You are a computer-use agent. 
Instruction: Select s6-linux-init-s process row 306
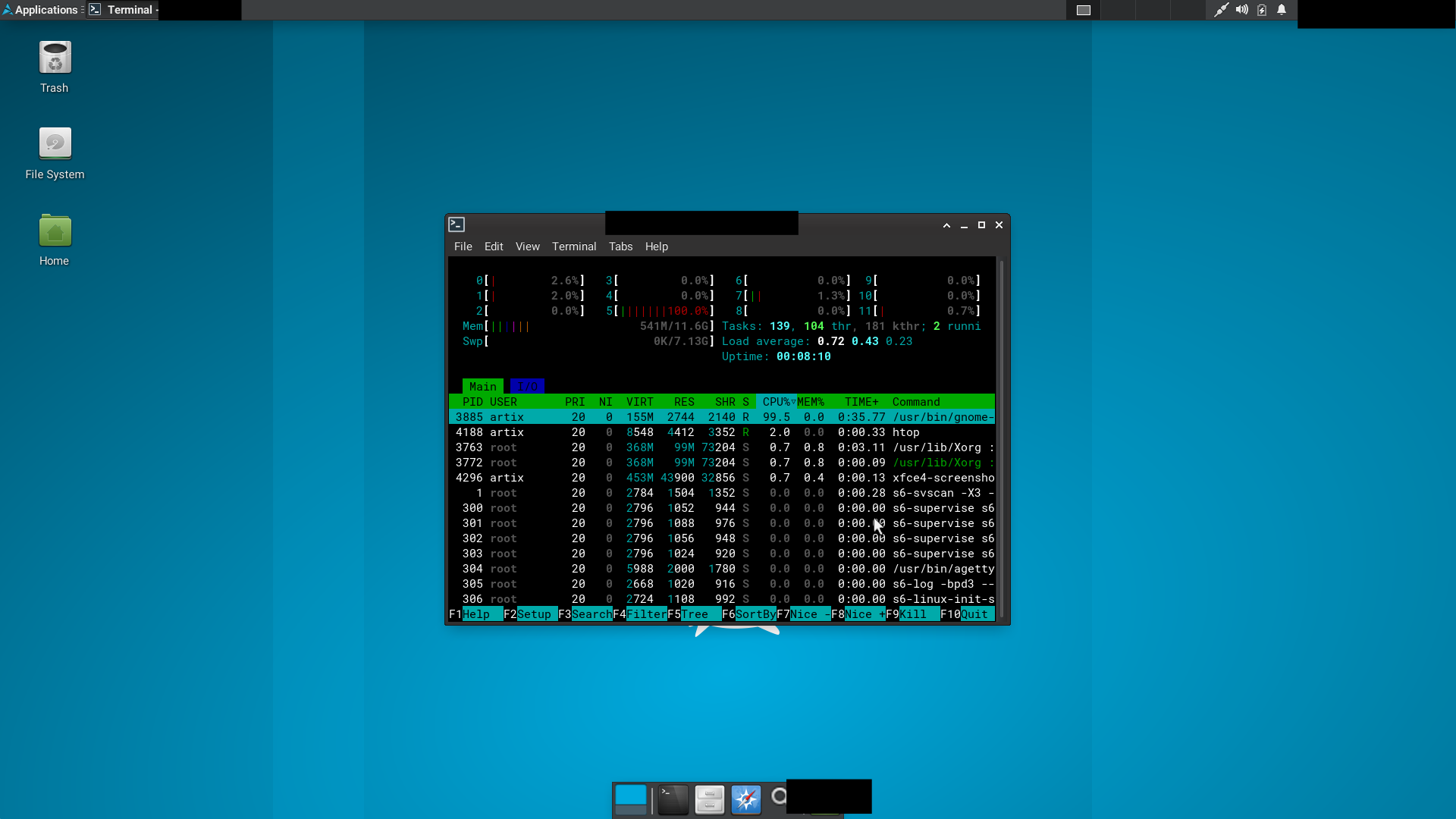pyautogui.click(x=722, y=599)
